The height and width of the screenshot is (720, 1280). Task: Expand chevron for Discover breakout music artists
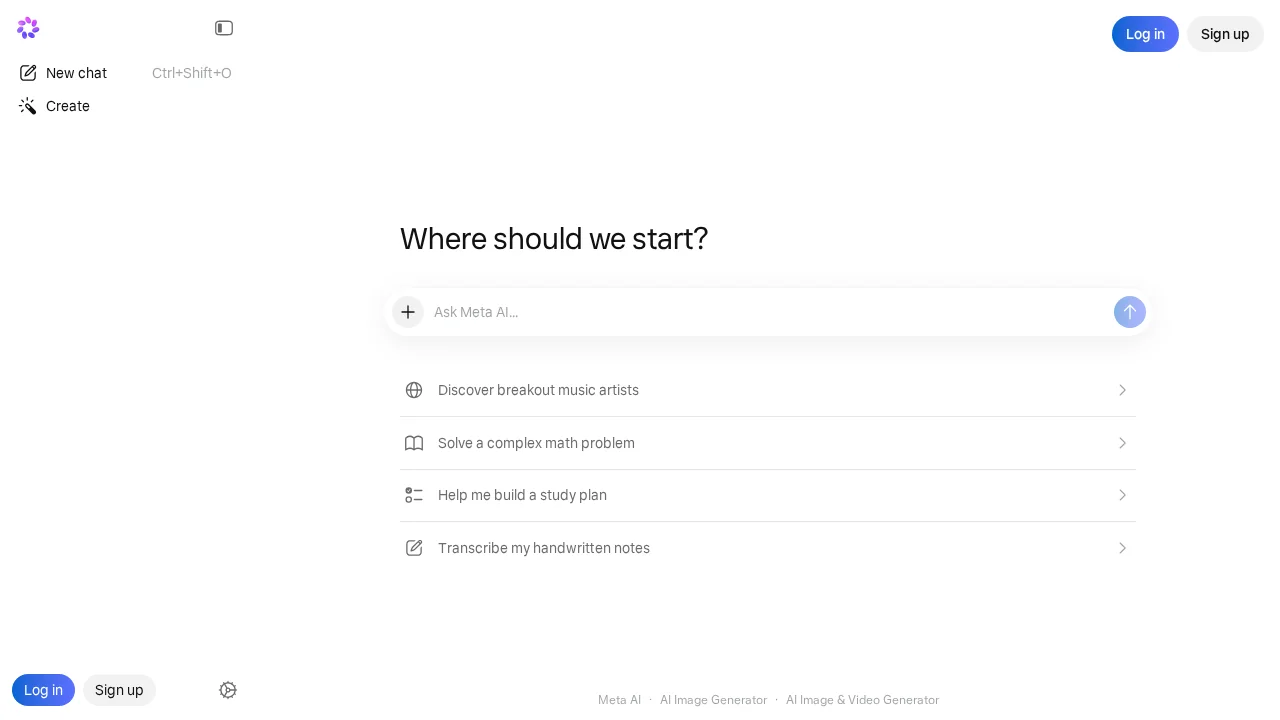(x=1122, y=390)
